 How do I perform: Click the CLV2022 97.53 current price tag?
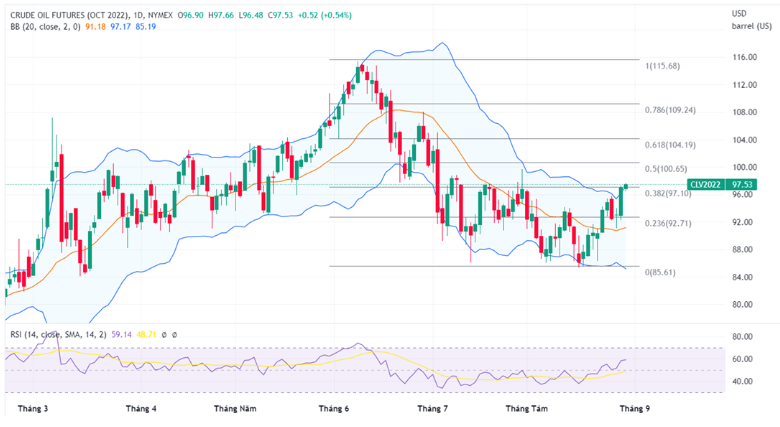point(722,185)
